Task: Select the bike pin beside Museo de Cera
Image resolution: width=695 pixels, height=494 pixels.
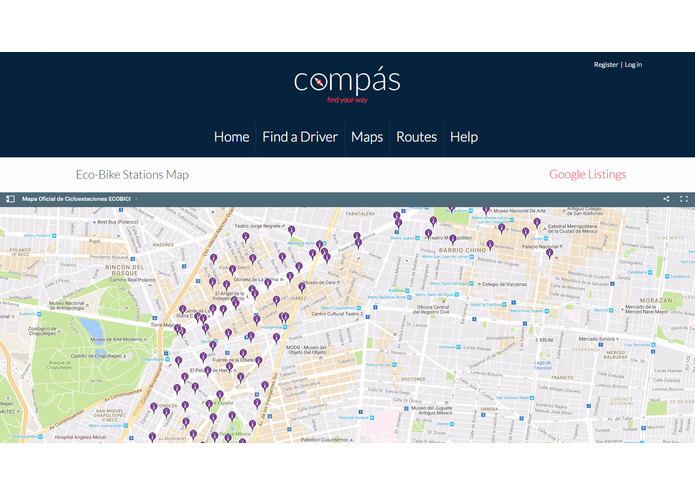Action: (301, 288)
